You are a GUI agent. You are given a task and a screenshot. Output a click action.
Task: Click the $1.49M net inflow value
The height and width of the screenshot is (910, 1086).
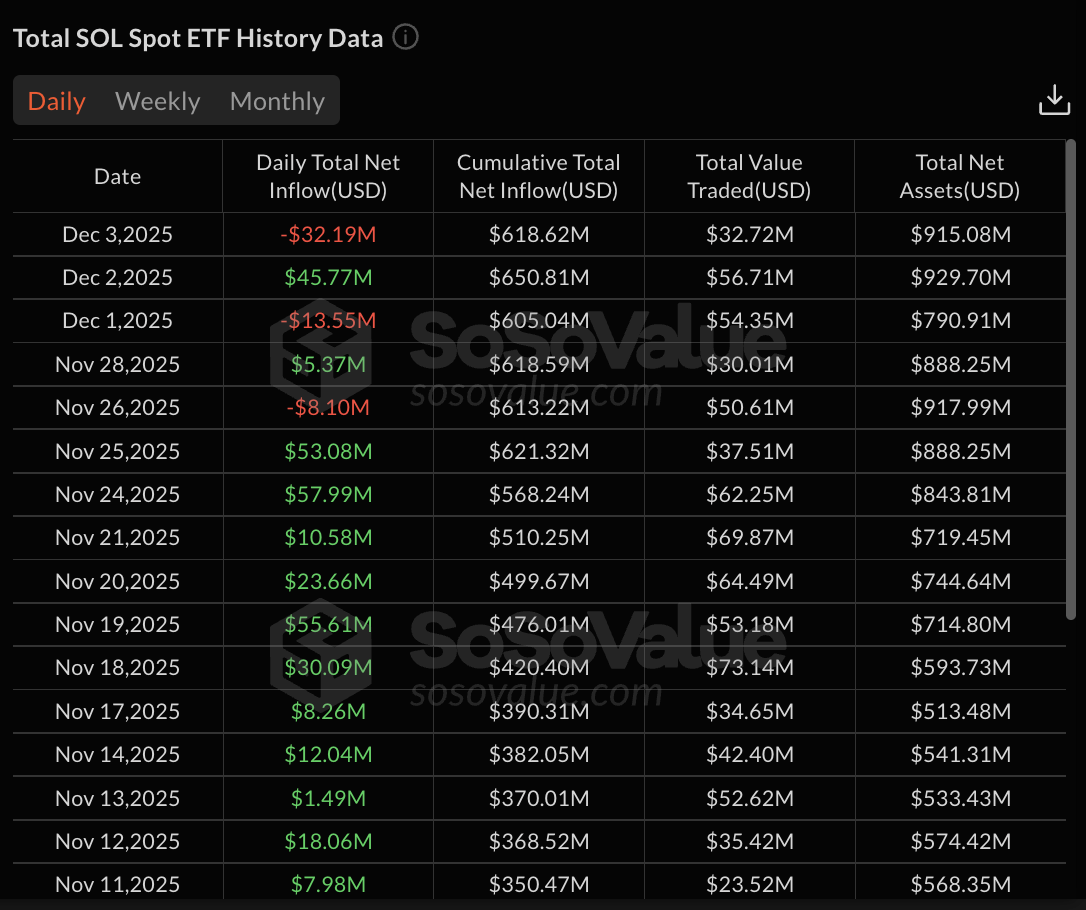pos(328,798)
